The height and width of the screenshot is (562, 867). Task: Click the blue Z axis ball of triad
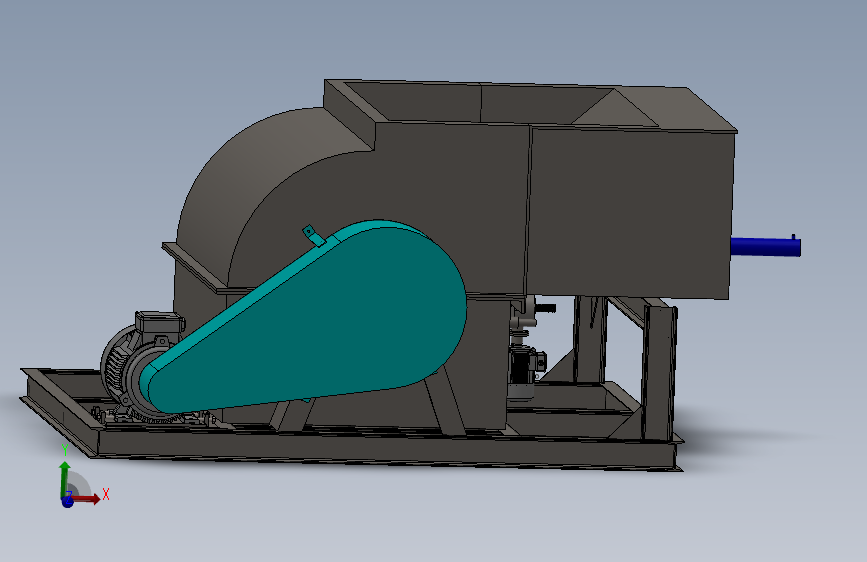pyautogui.click(x=67, y=502)
